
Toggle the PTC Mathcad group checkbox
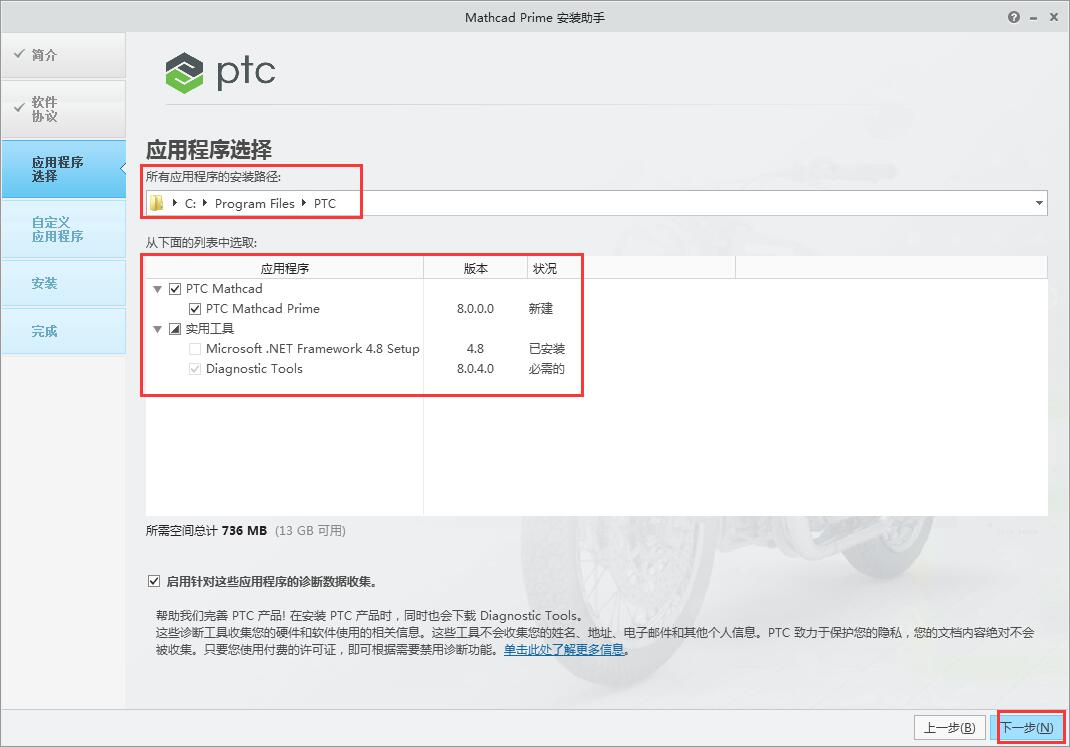coord(175,289)
